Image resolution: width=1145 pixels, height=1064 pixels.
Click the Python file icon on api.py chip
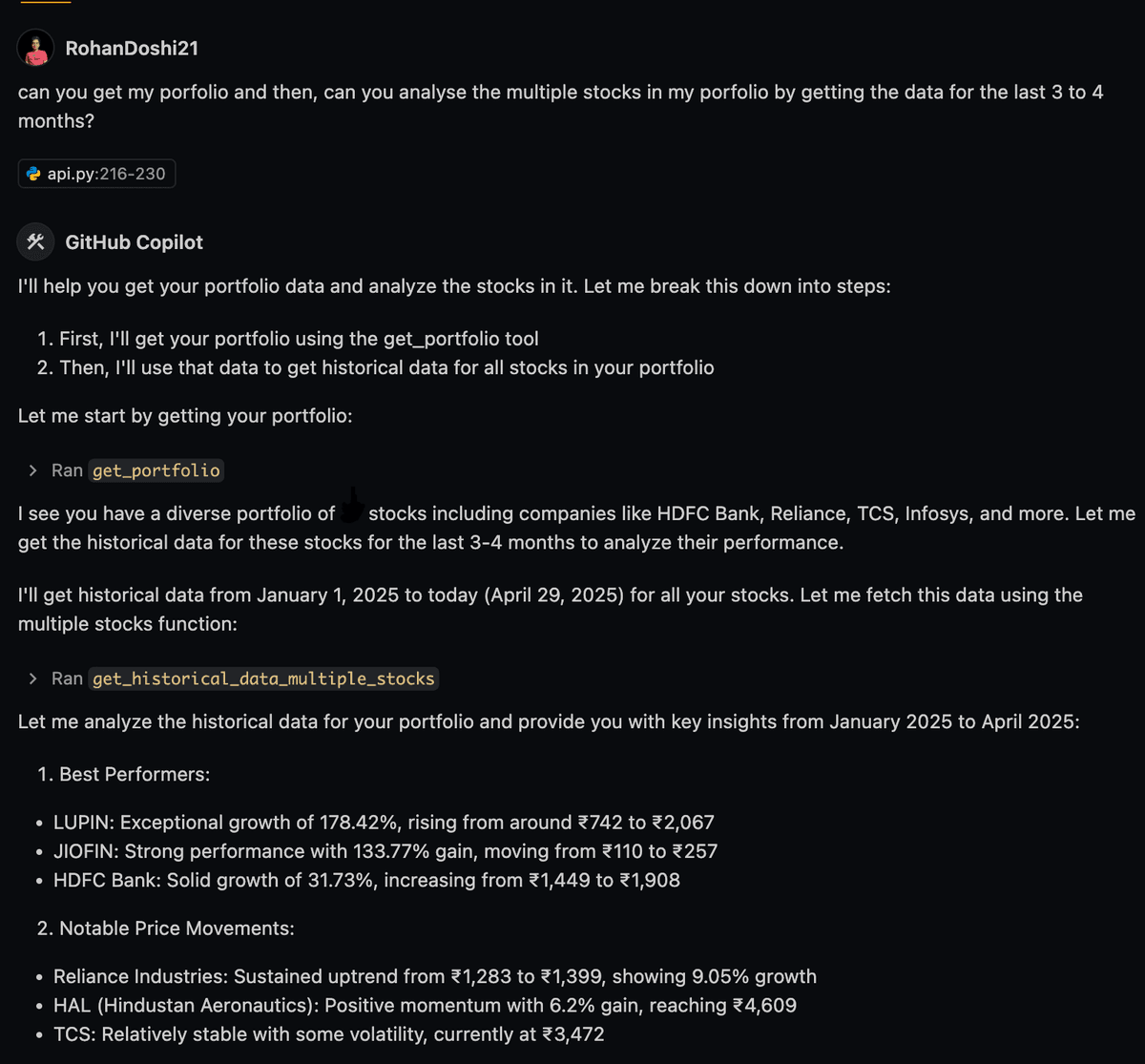pos(34,174)
